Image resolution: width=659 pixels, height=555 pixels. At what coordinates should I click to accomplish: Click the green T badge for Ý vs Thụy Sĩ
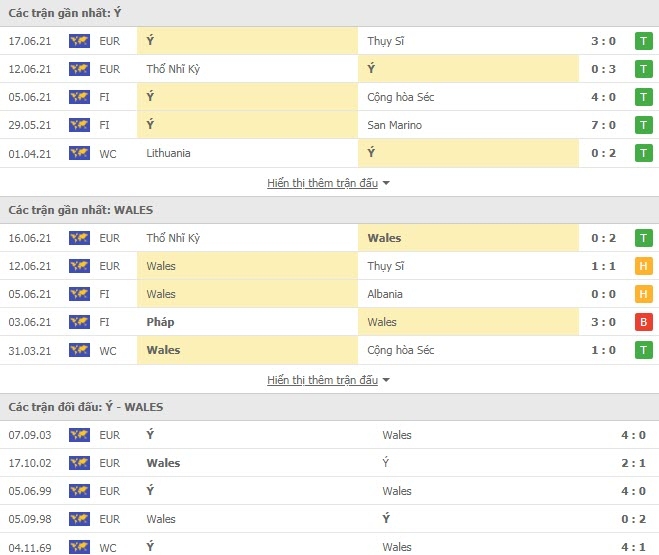coord(643,41)
